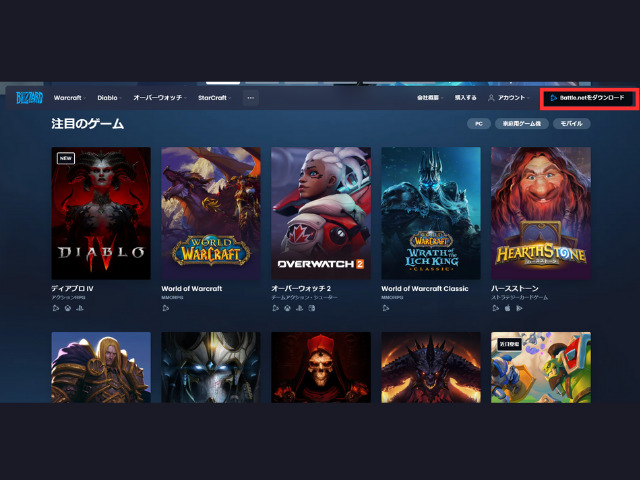Expand the 会社概要 dropdown menu
This screenshot has width=640, height=480.
pos(430,98)
